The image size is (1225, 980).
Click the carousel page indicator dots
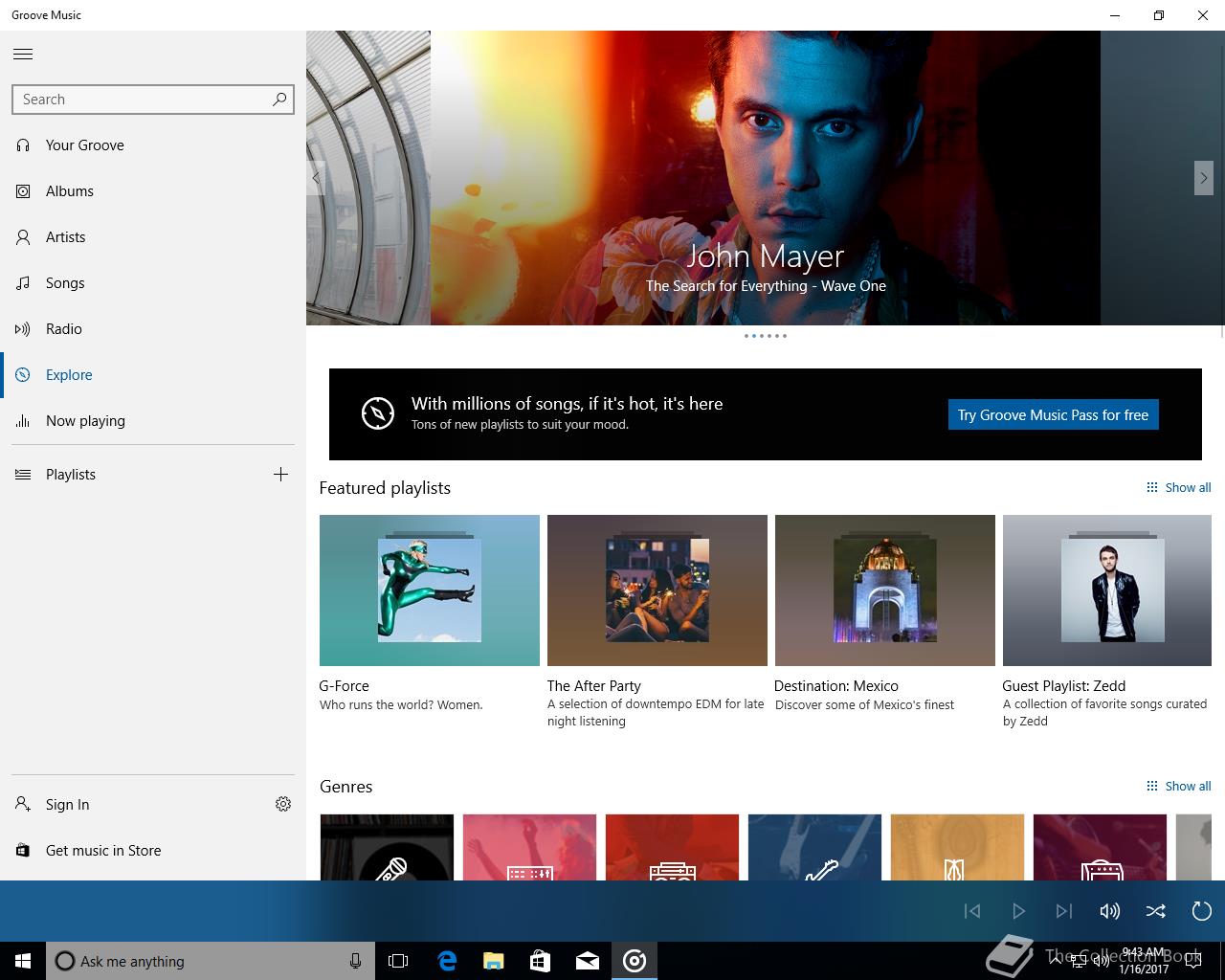point(766,336)
